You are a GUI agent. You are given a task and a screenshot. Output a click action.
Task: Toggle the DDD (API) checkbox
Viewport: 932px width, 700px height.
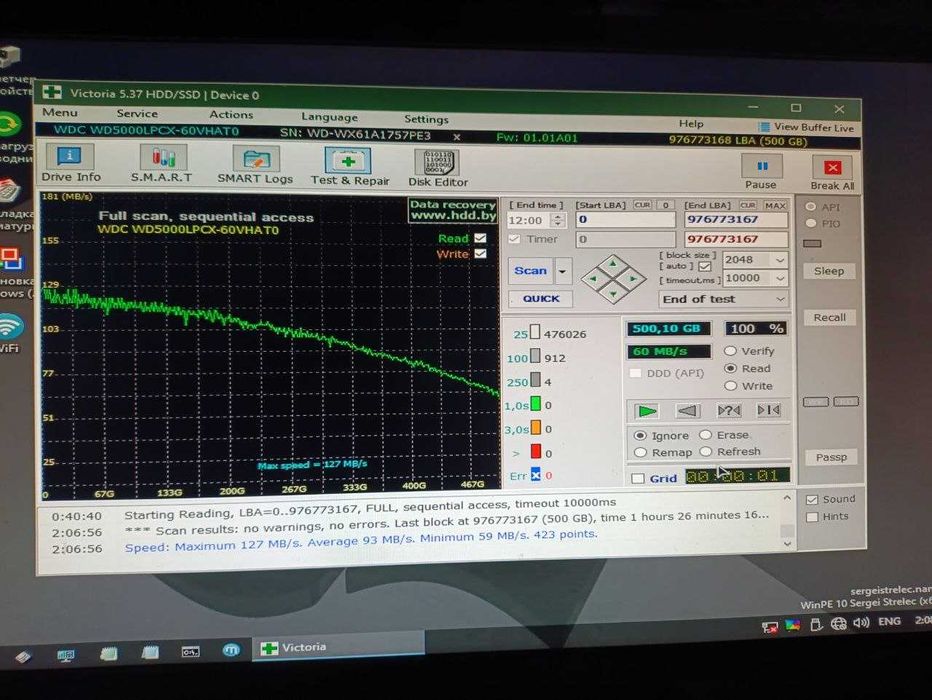pos(635,373)
